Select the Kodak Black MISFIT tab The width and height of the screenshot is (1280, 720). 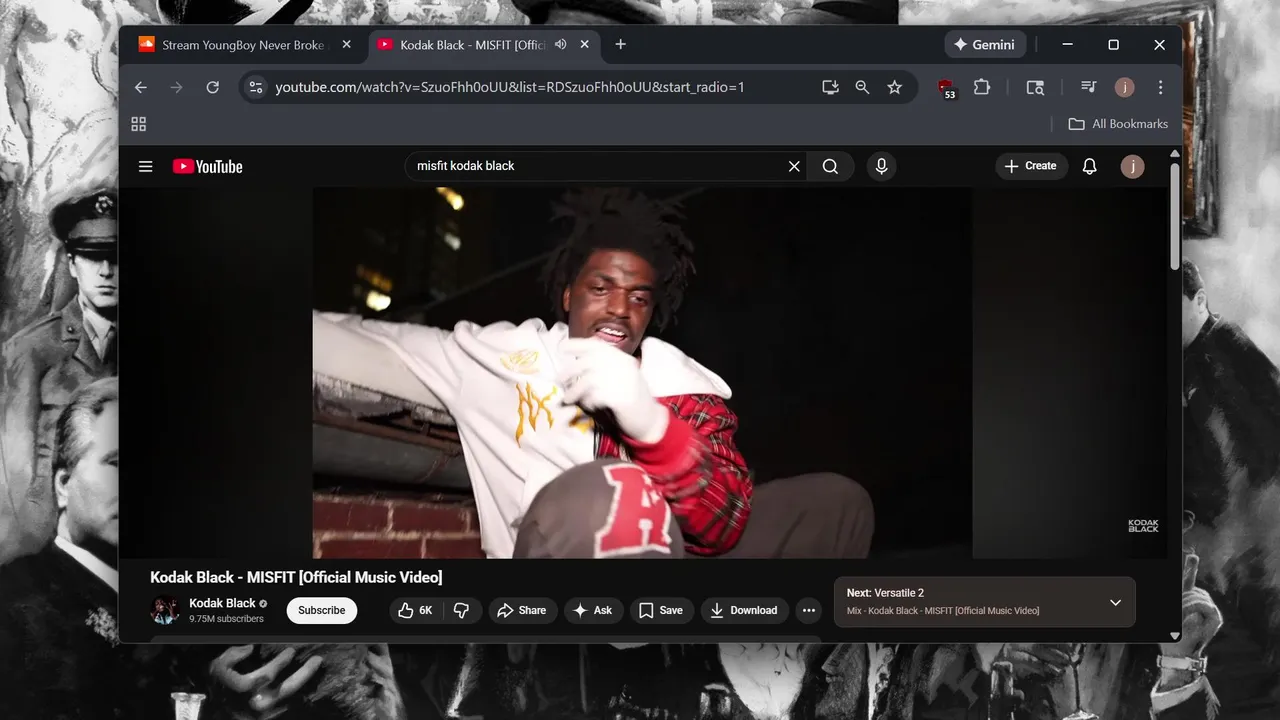472,45
